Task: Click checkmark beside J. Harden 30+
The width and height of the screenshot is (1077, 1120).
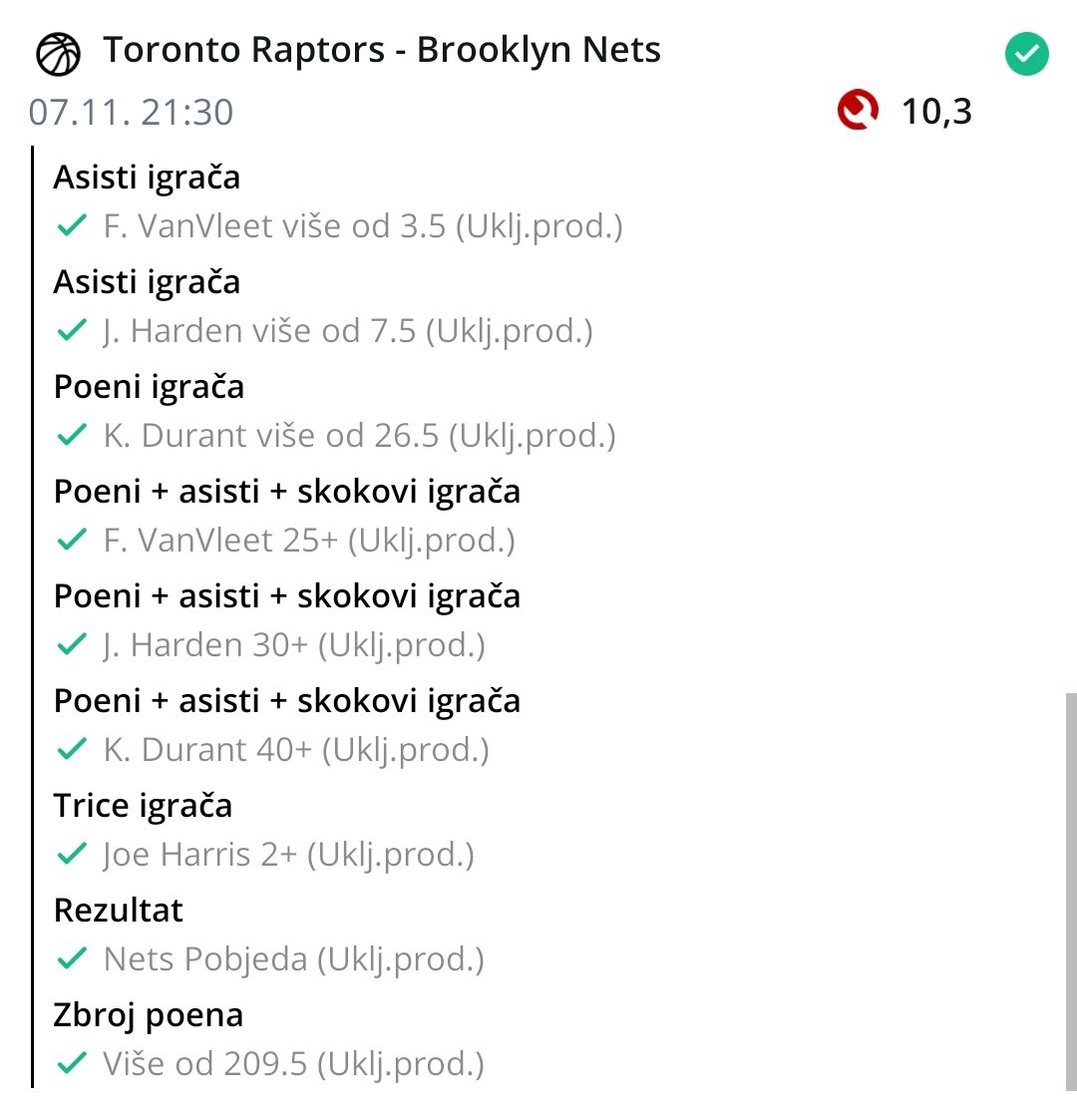Action: [72, 645]
